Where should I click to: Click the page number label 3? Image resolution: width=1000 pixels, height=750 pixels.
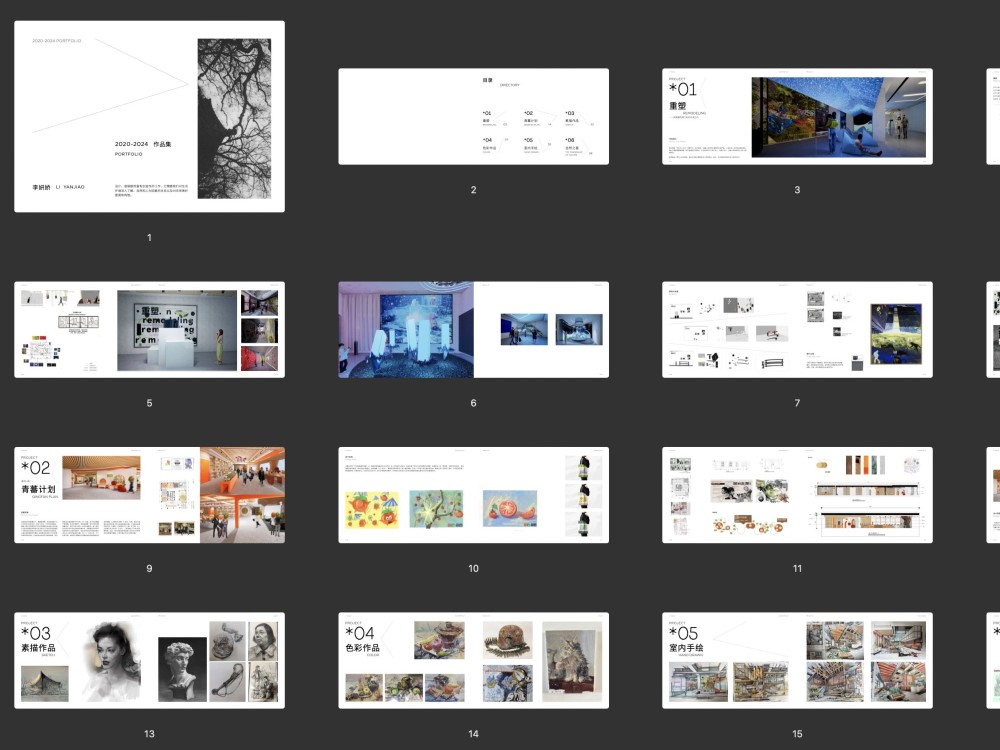point(797,189)
